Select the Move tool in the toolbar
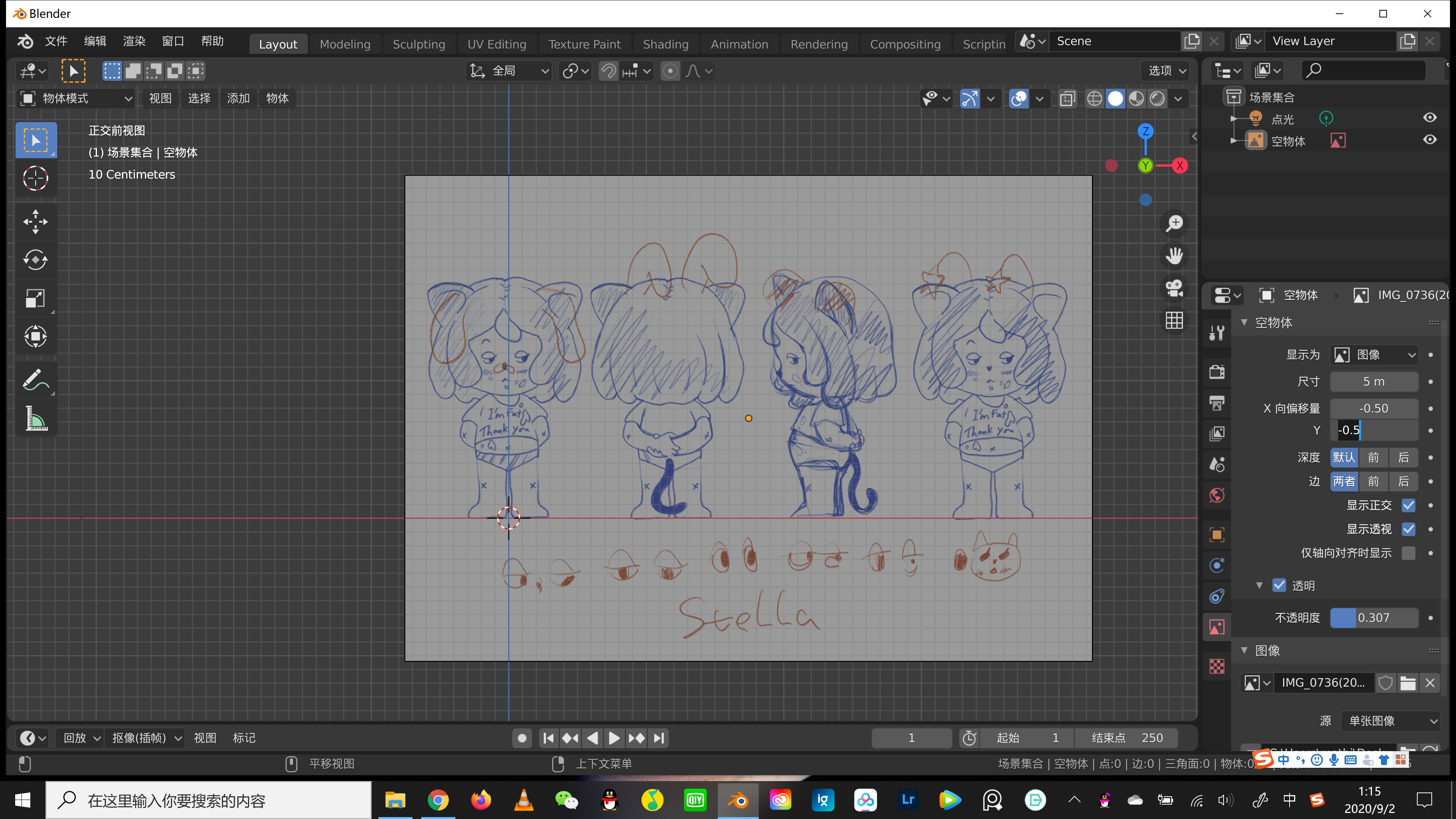1456x819 pixels. click(x=35, y=221)
